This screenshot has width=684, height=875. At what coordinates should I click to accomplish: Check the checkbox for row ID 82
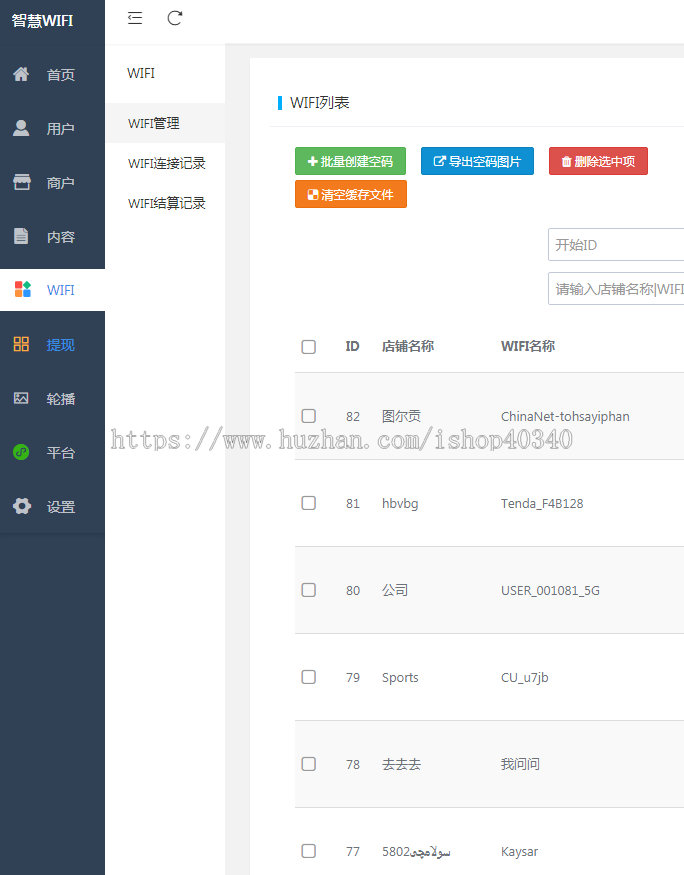pos(309,416)
